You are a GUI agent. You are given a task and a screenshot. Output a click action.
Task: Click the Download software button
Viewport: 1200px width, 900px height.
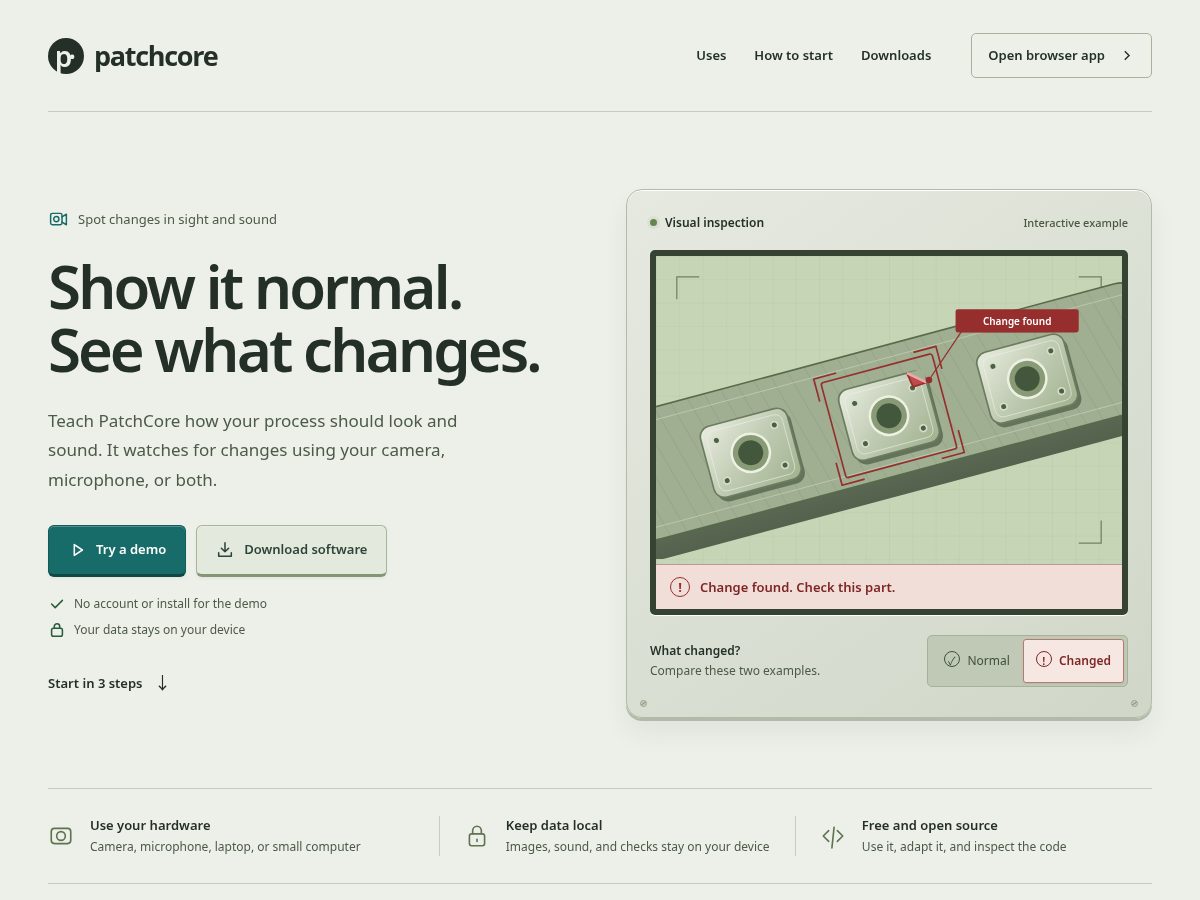tap(291, 550)
